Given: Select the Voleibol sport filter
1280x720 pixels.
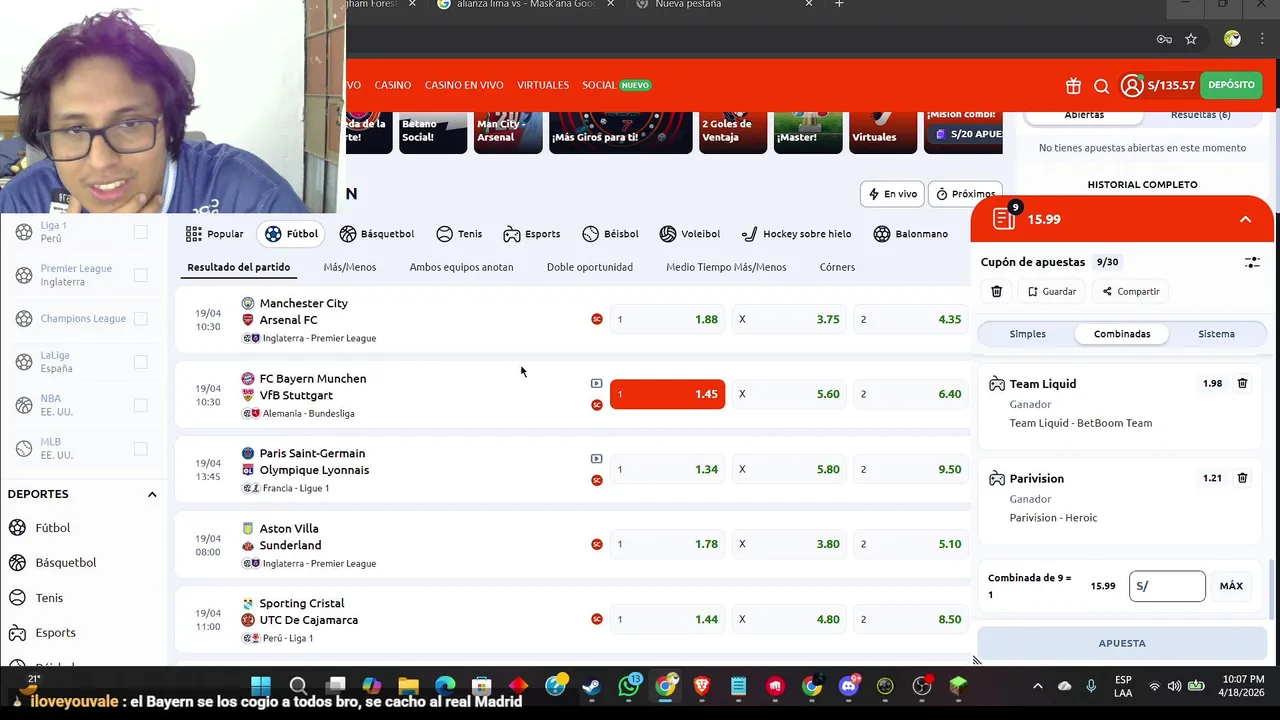Looking at the screenshot, I should click(x=690, y=234).
